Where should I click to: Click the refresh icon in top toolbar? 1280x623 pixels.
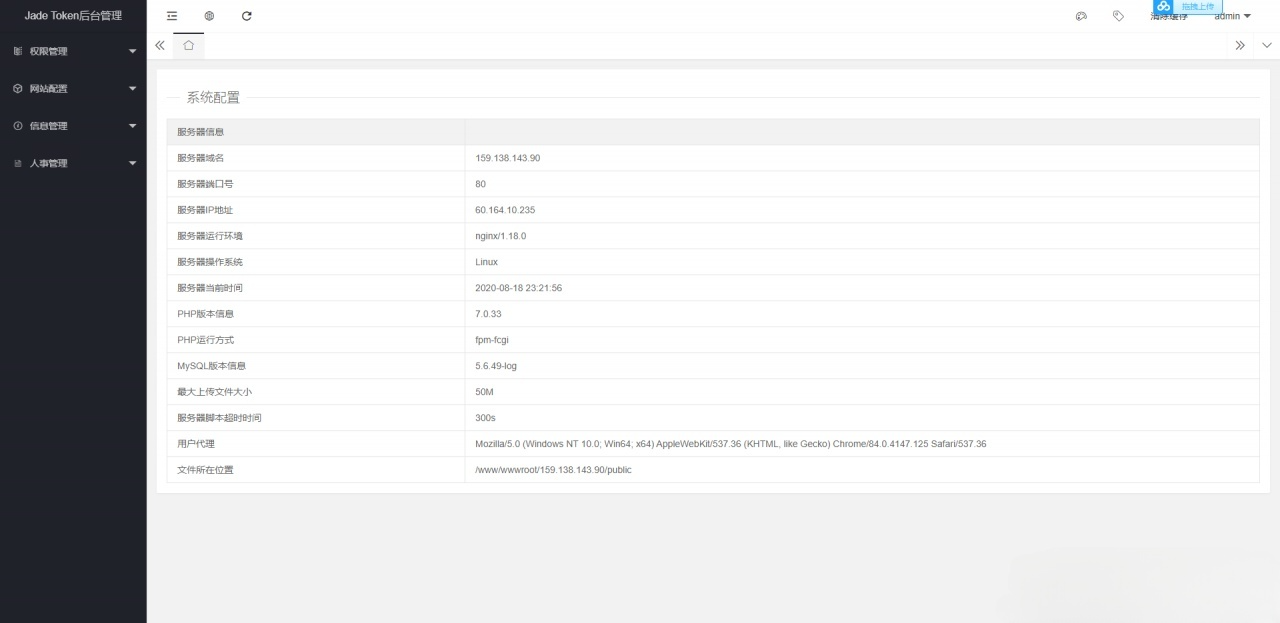(x=246, y=16)
